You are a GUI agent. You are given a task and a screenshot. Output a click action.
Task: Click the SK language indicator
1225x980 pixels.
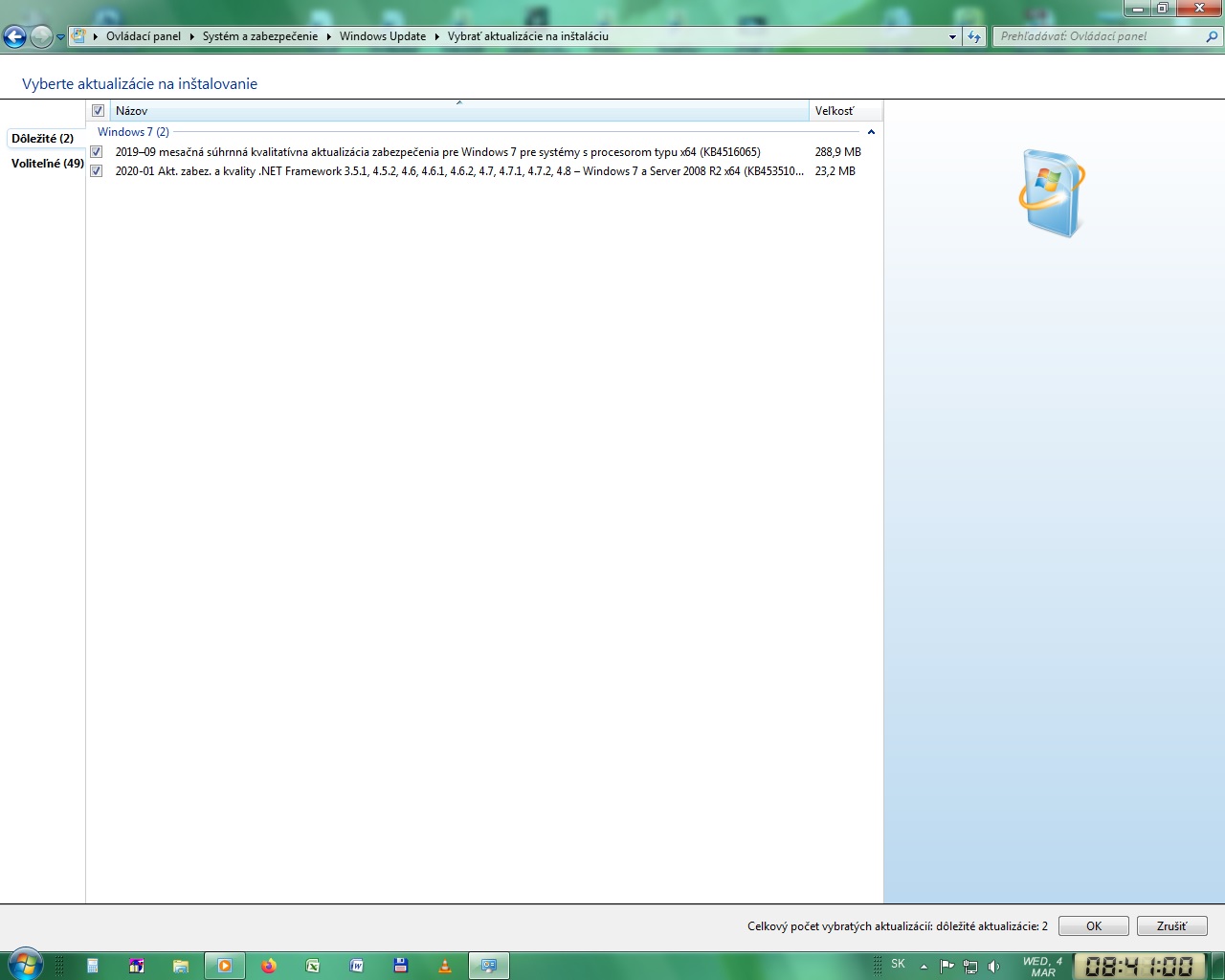898,964
